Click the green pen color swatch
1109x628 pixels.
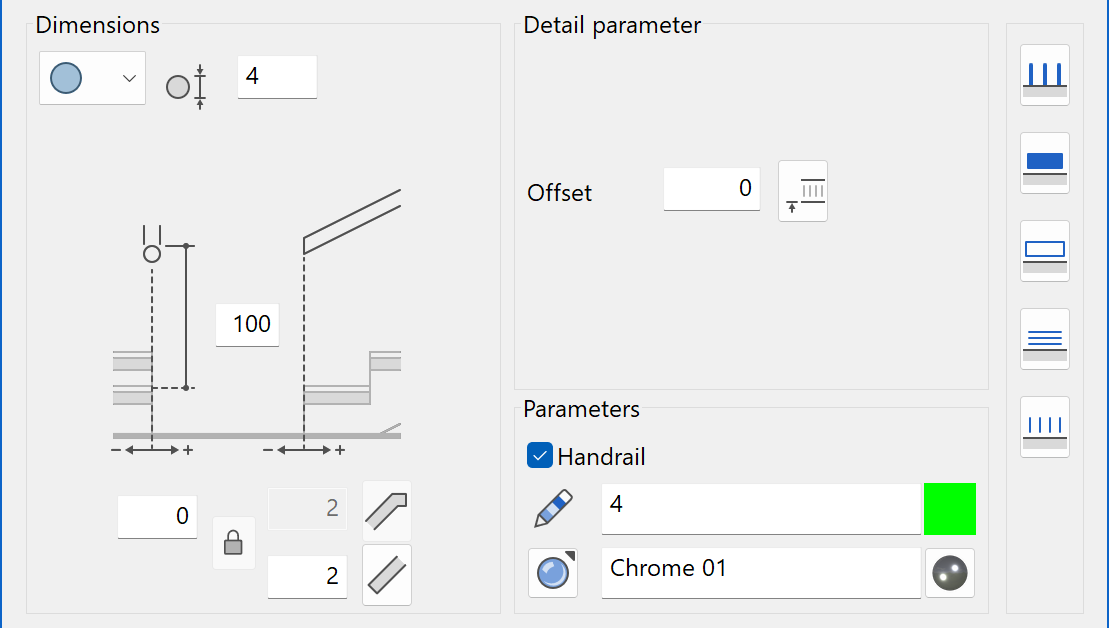point(950,509)
